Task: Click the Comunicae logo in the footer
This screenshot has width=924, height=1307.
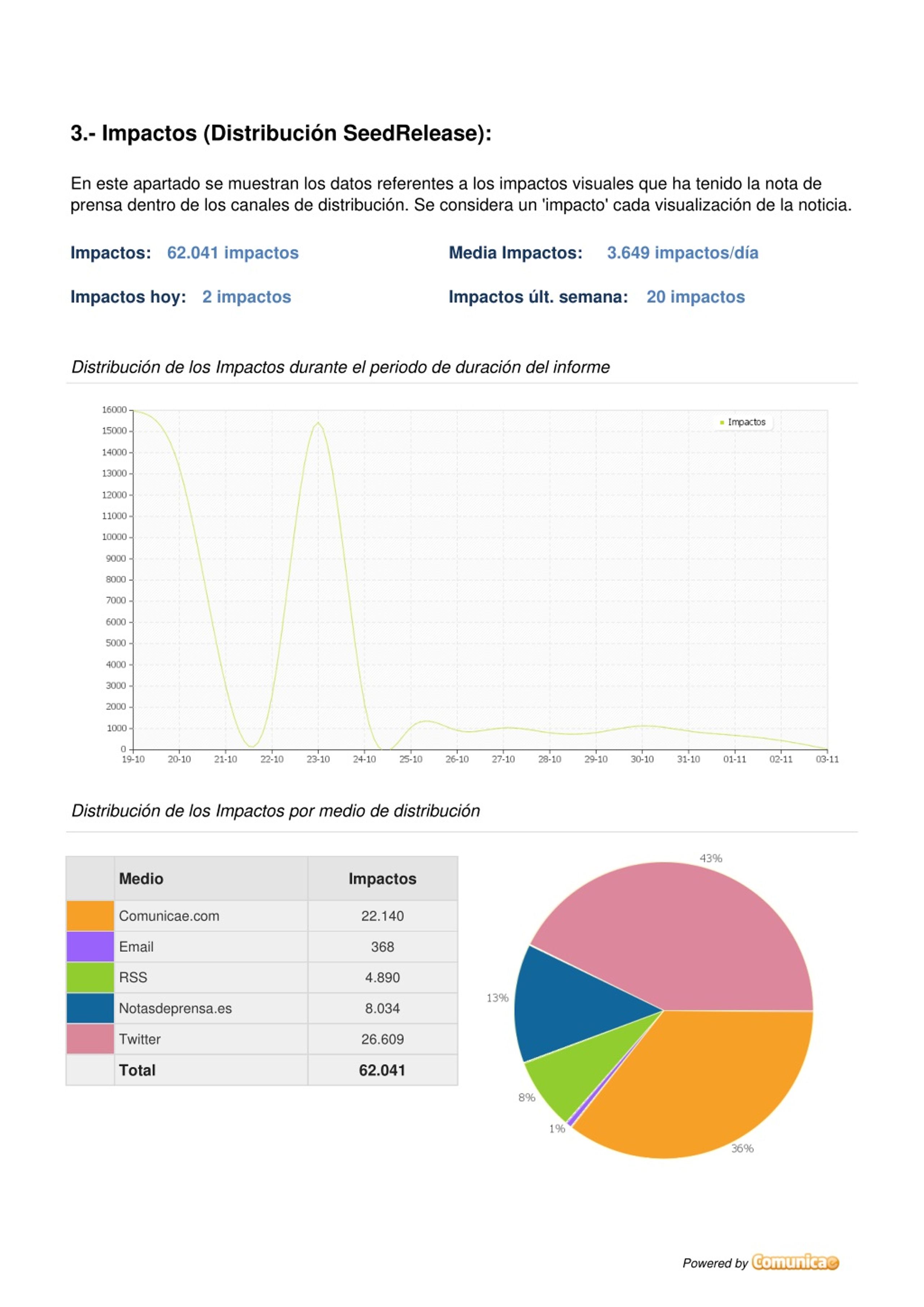Action: click(795, 1262)
